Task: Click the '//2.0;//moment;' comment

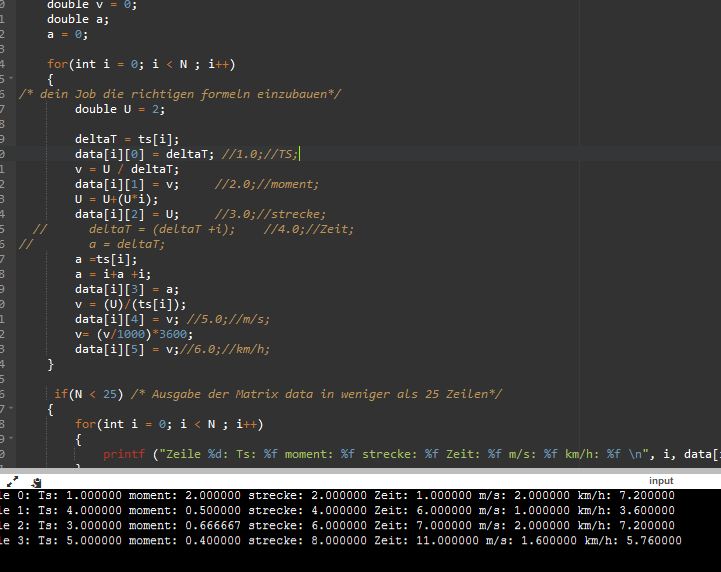Action: click(x=267, y=184)
